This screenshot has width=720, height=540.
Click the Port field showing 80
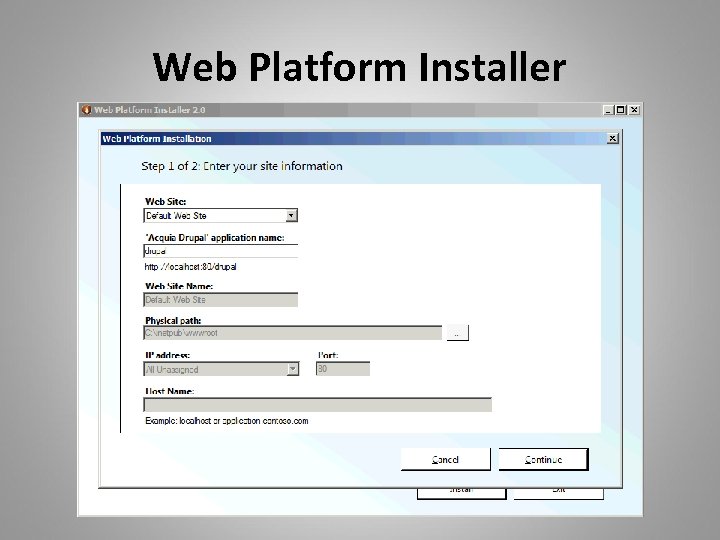(343, 369)
